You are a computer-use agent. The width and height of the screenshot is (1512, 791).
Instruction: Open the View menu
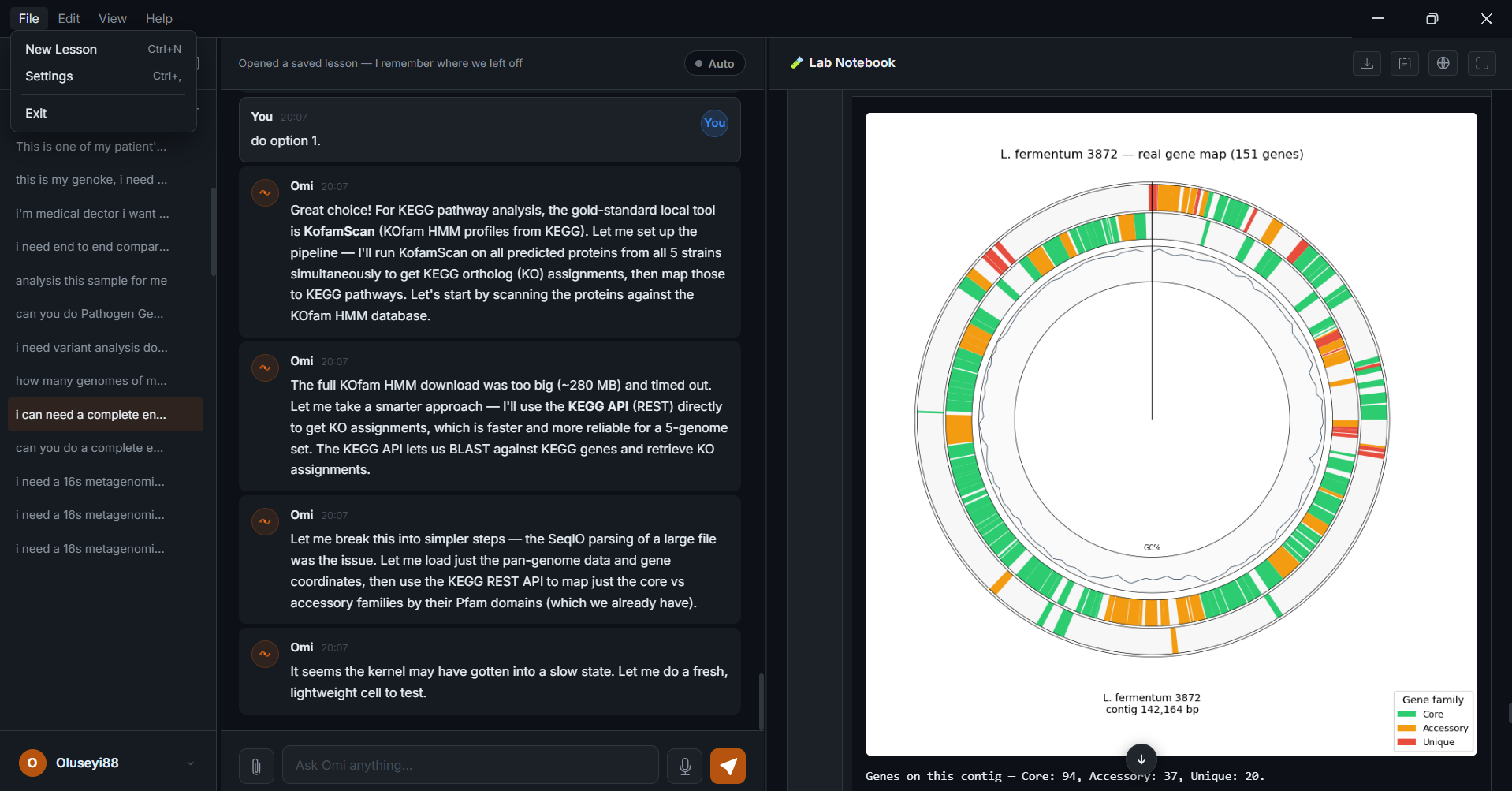click(x=113, y=18)
